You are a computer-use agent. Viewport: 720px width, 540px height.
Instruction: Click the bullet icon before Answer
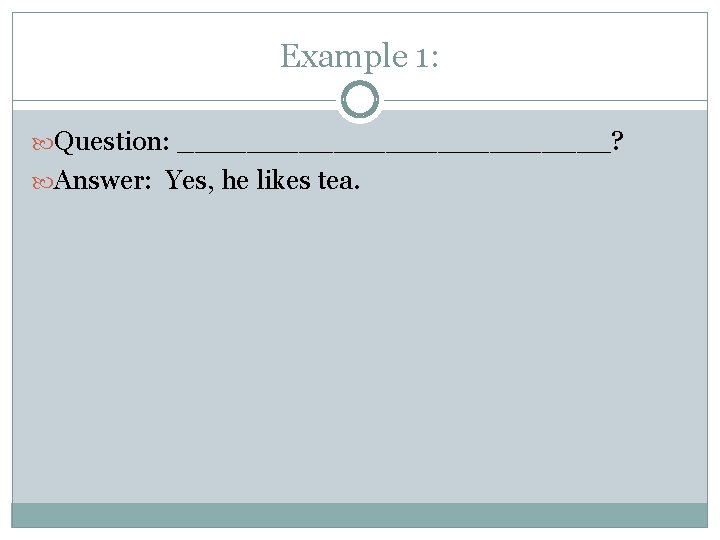pyautogui.click(x=44, y=181)
